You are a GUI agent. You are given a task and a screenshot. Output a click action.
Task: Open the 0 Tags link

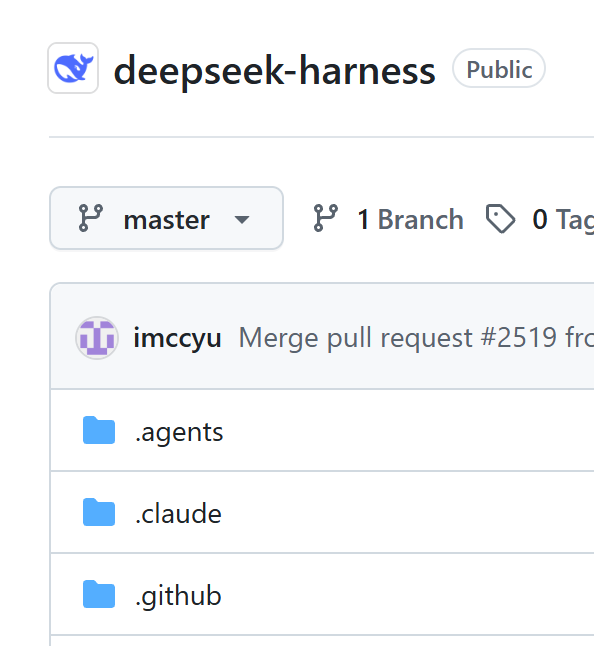[x=563, y=219]
